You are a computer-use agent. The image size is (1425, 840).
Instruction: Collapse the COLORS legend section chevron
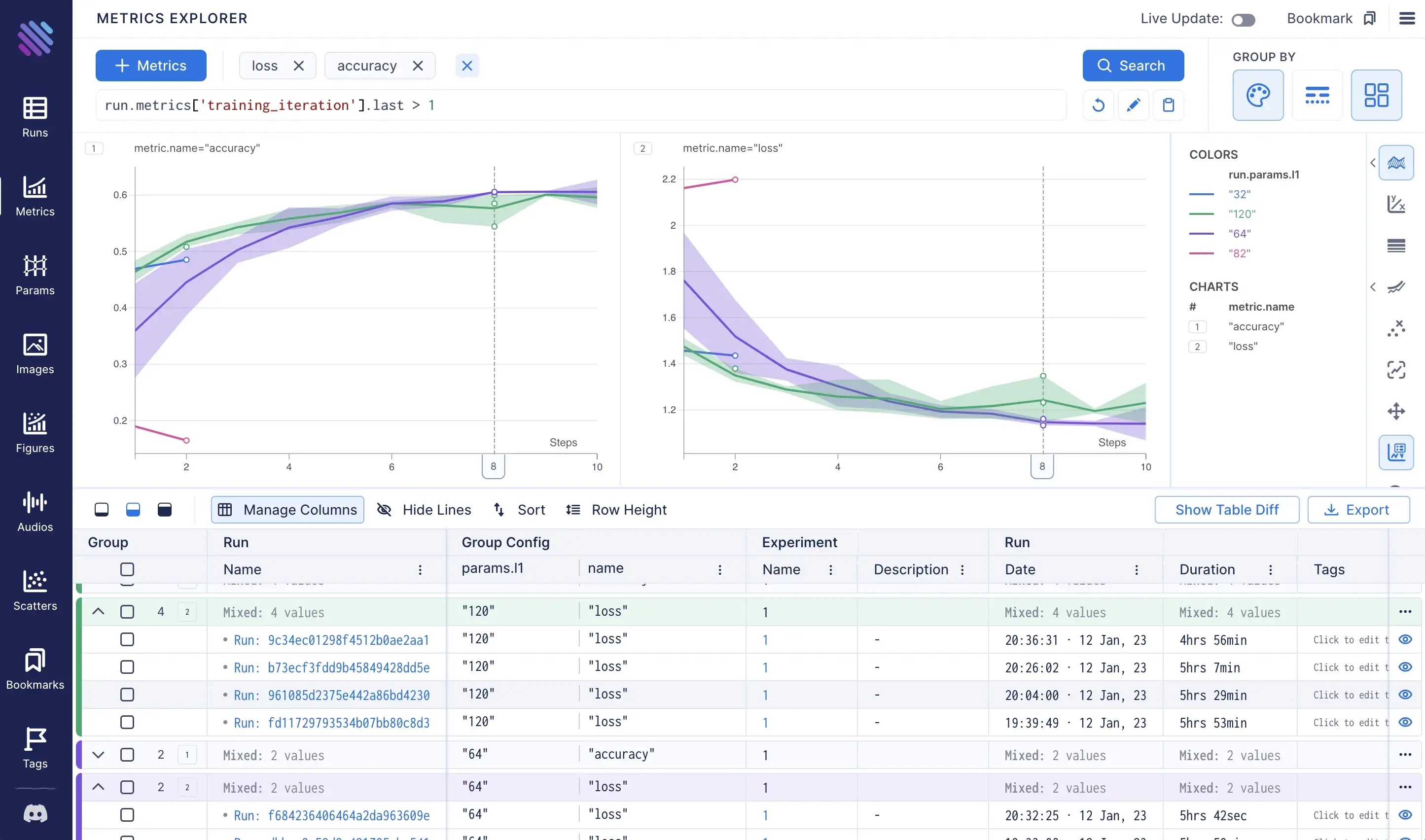(1372, 163)
